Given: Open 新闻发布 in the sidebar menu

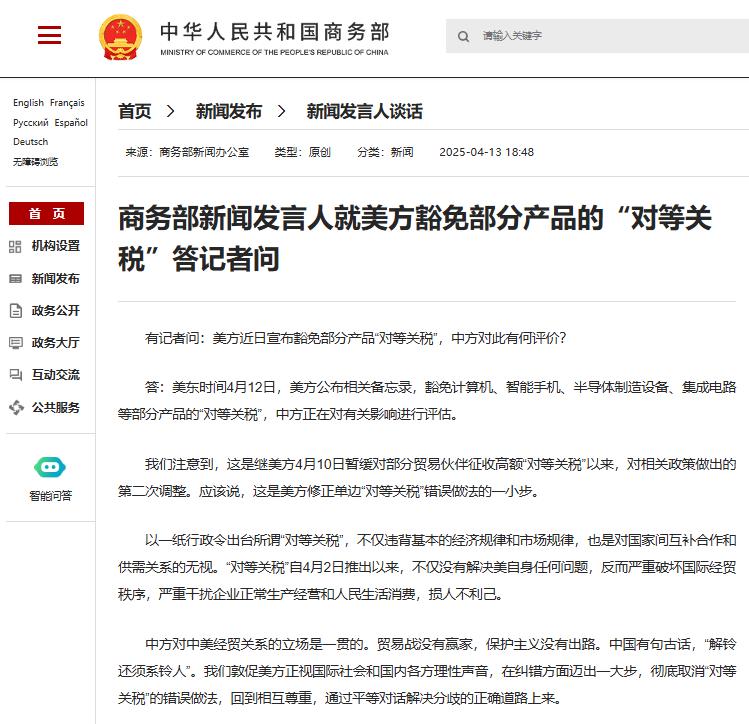Looking at the screenshot, I should click(x=55, y=278).
